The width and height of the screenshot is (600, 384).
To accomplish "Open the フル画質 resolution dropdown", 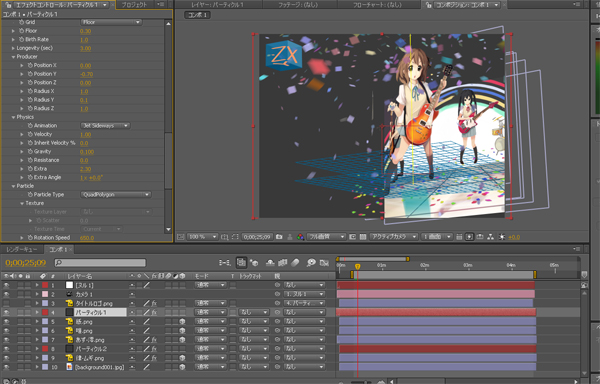I will [x=327, y=237].
